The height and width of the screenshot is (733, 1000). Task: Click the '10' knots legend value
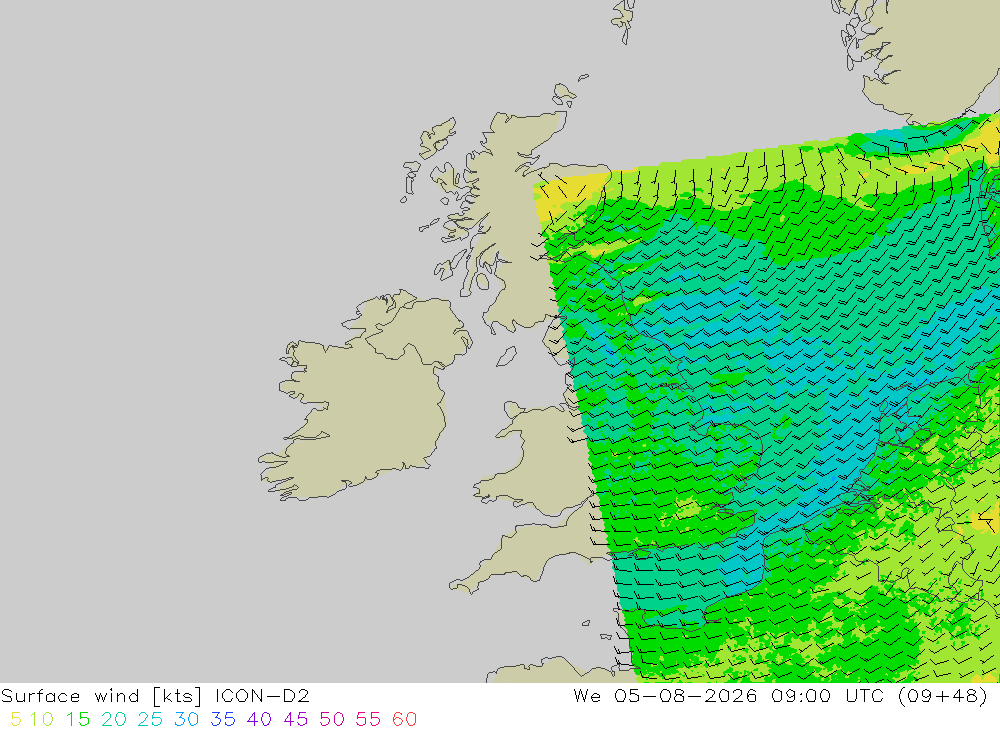[x=41, y=720]
